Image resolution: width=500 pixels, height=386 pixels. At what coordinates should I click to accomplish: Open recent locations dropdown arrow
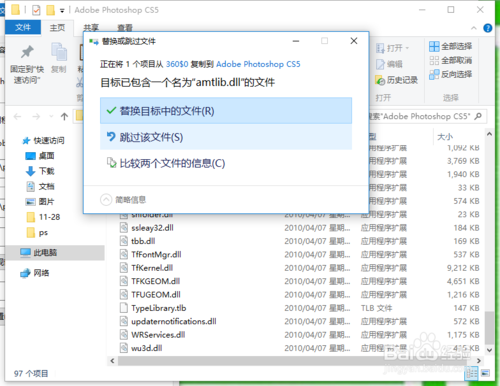(51, 117)
